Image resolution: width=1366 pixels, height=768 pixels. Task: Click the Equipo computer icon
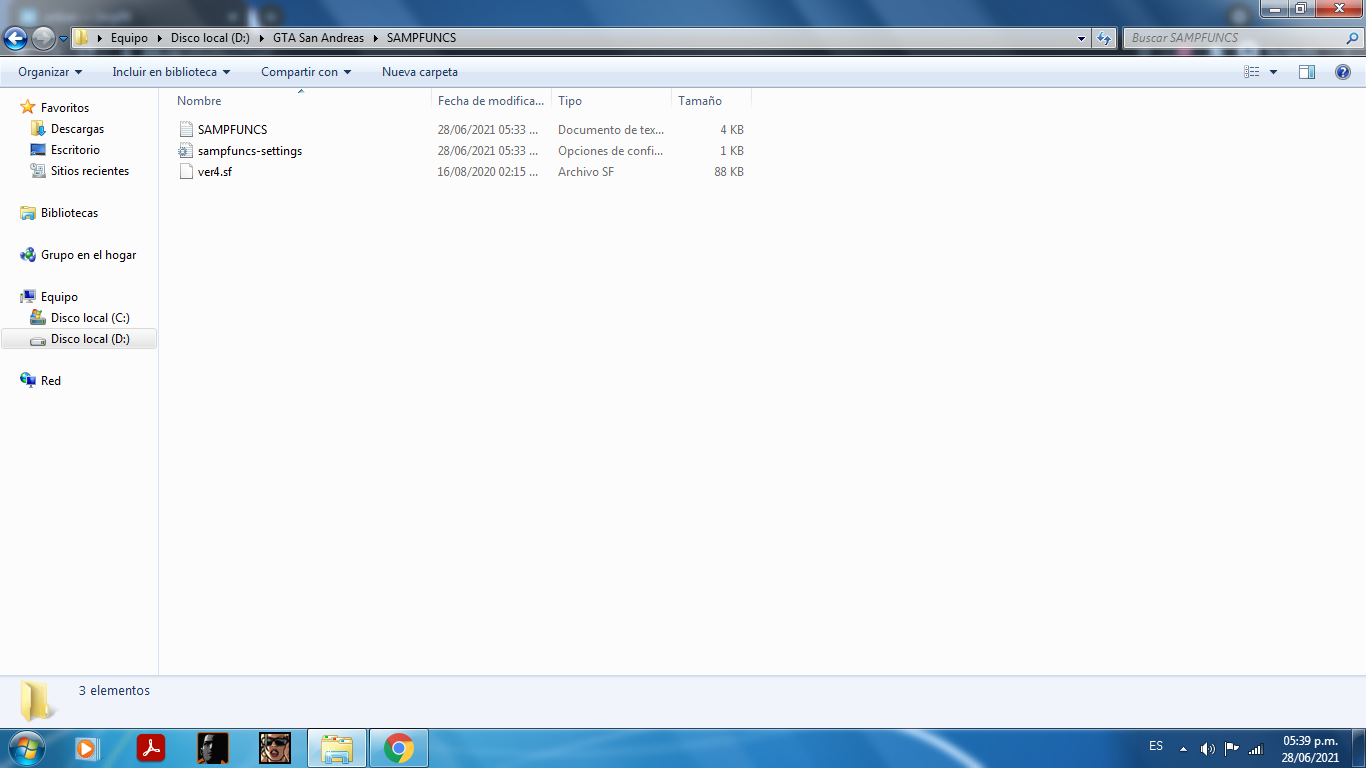tap(28, 297)
